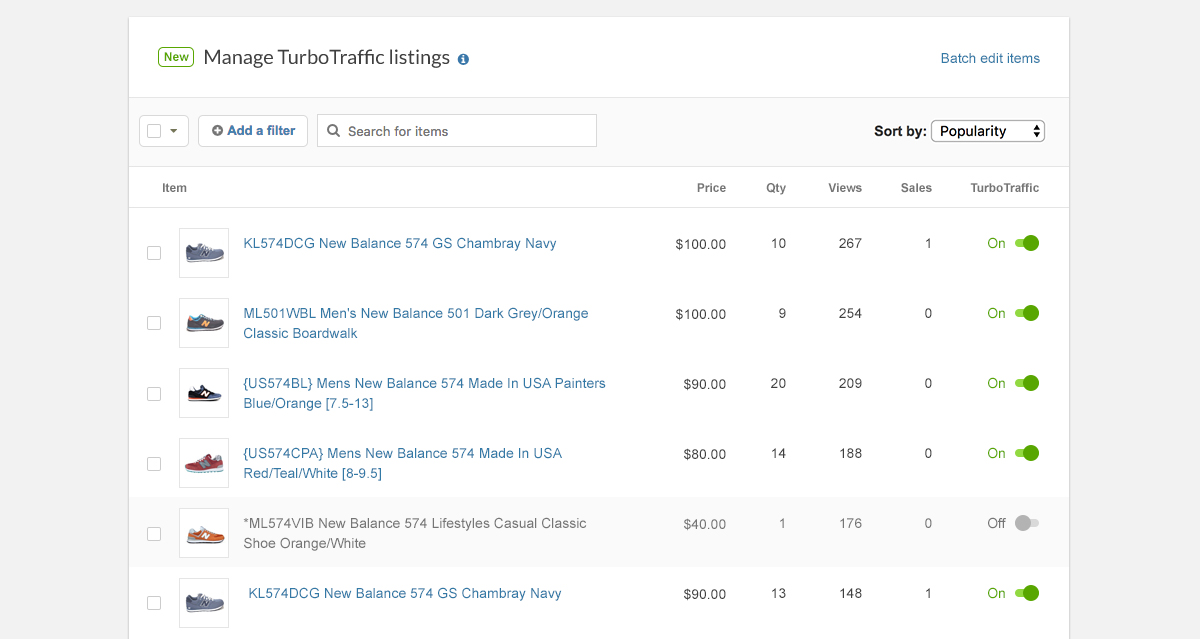Click the Qty column header
The height and width of the screenshot is (639, 1200).
coord(776,188)
